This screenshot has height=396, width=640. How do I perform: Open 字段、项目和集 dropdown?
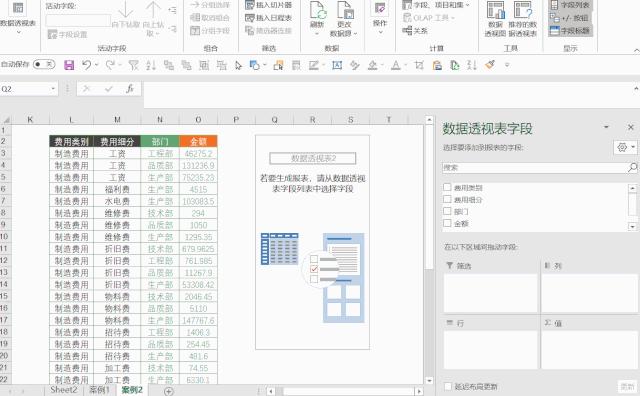[x=436, y=5]
